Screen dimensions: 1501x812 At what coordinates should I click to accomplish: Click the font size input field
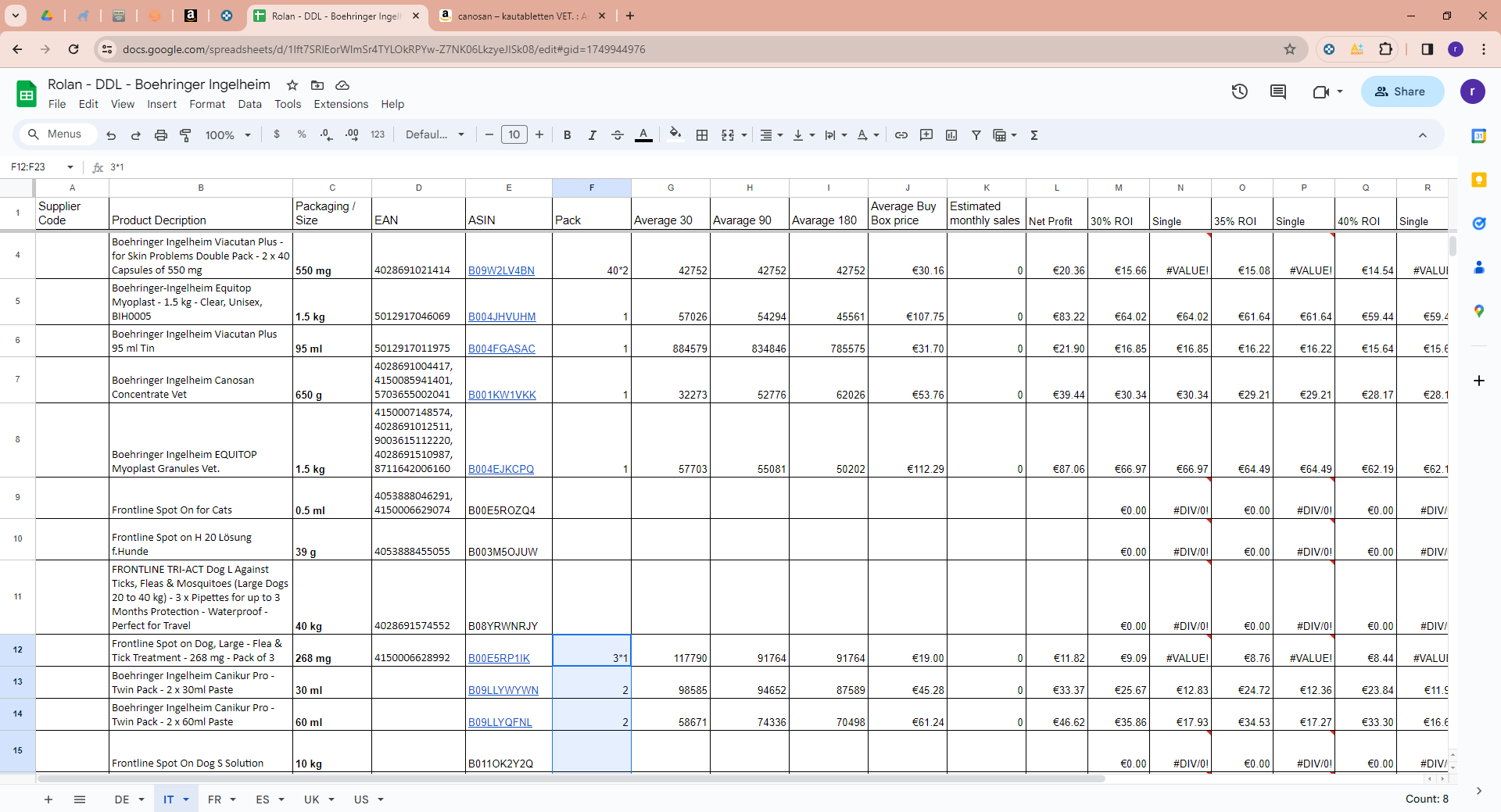(514, 134)
